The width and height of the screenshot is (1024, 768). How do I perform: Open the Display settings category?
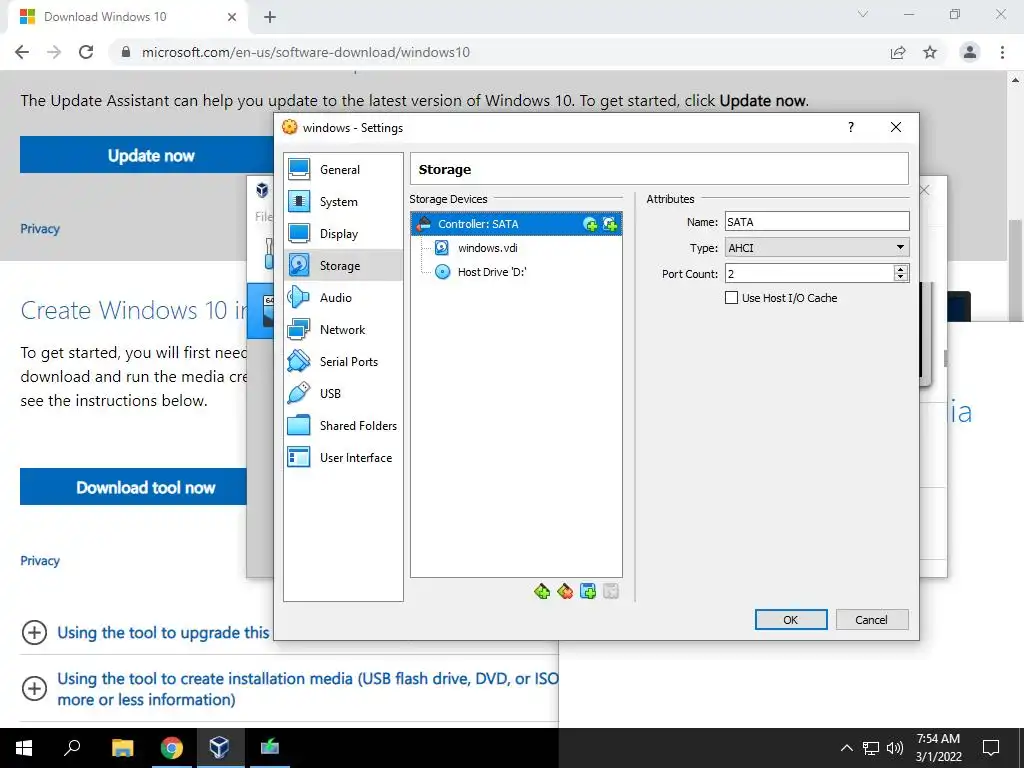pyautogui.click(x=343, y=234)
